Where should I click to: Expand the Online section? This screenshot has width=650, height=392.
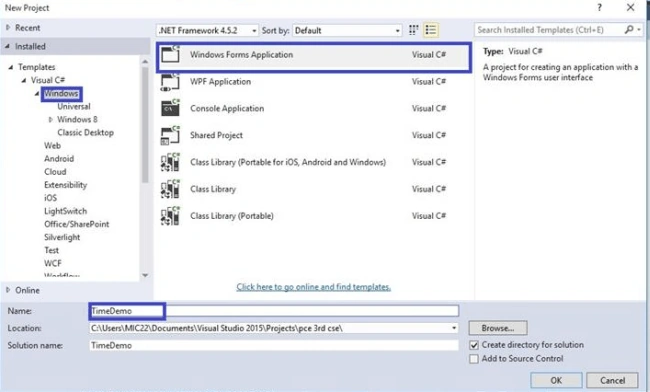[8, 290]
